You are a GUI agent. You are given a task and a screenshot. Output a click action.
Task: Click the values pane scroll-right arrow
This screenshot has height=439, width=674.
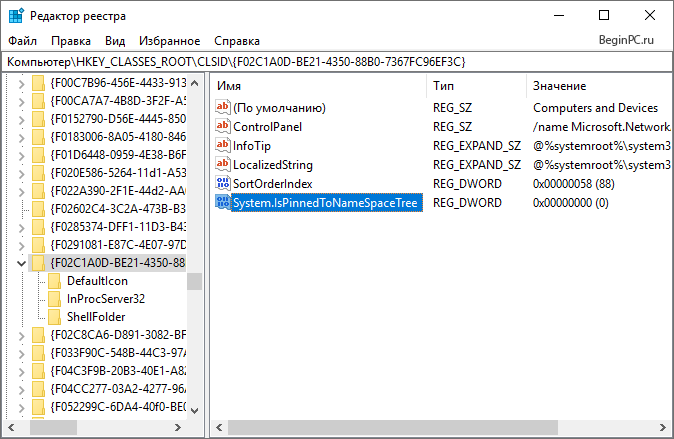pyautogui.click(x=662, y=427)
